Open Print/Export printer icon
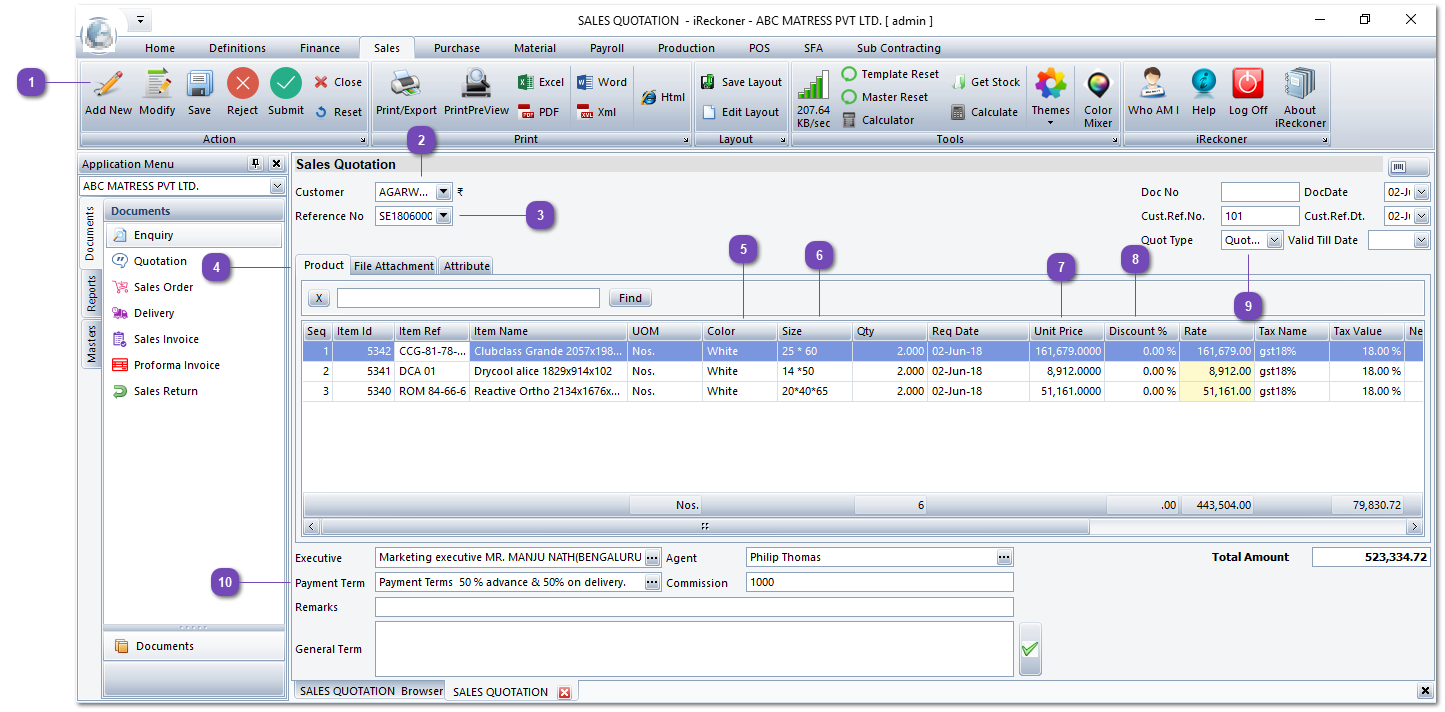This screenshot has width=1445, height=712. point(406,85)
